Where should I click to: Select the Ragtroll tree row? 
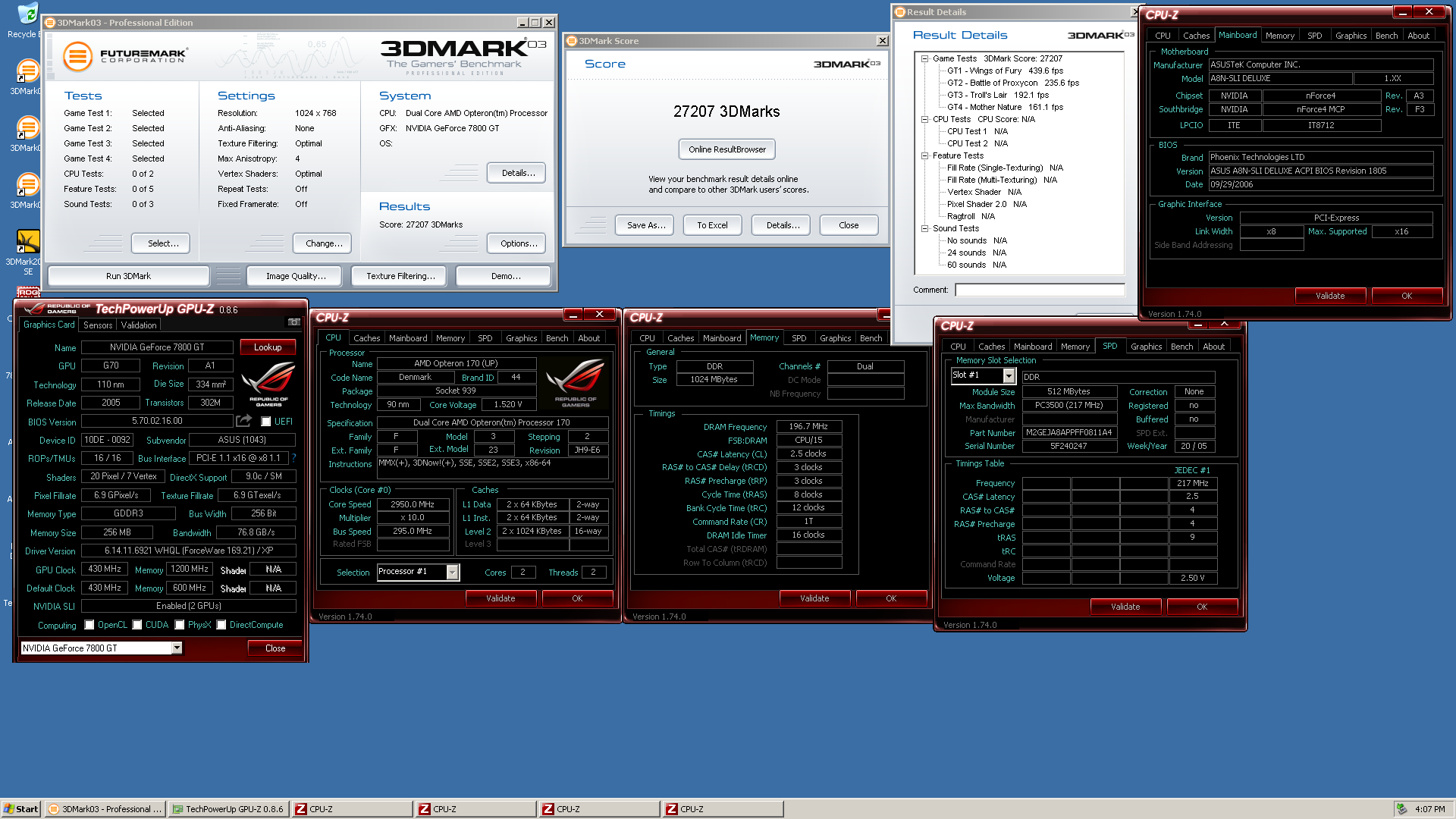coord(971,216)
